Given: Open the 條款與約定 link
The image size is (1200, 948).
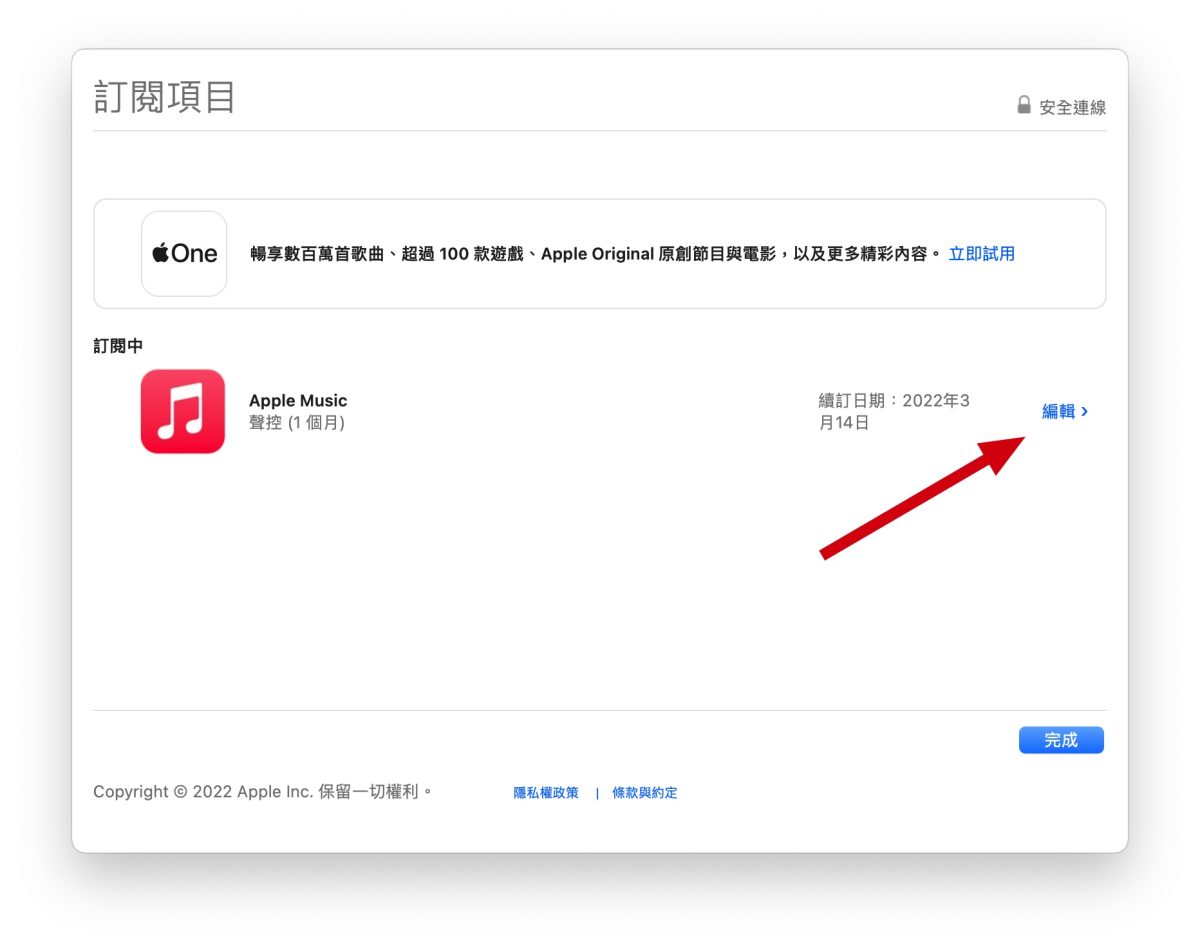Looking at the screenshot, I should [x=645, y=793].
